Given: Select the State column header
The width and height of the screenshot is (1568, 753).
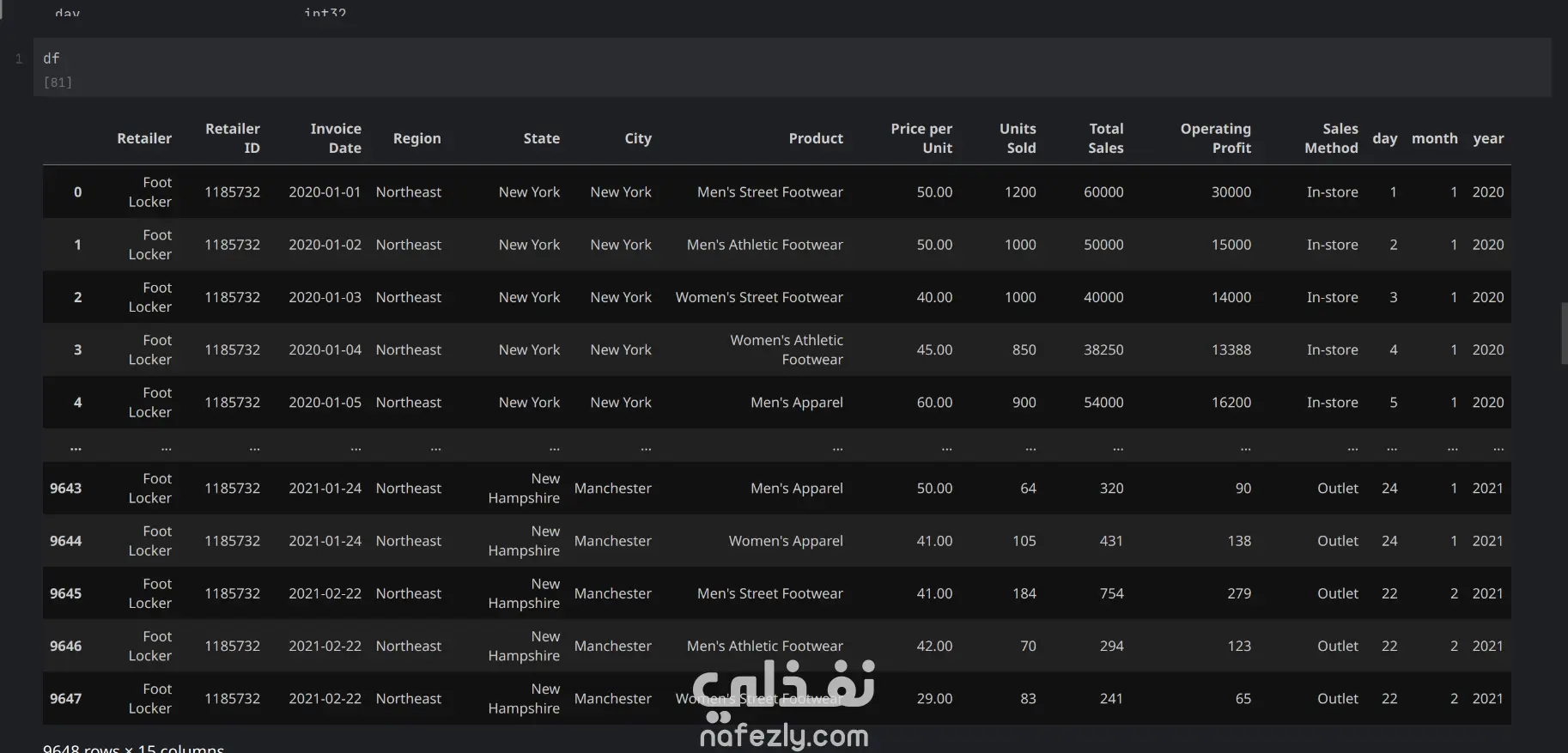Looking at the screenshot, I should (541, 138).
